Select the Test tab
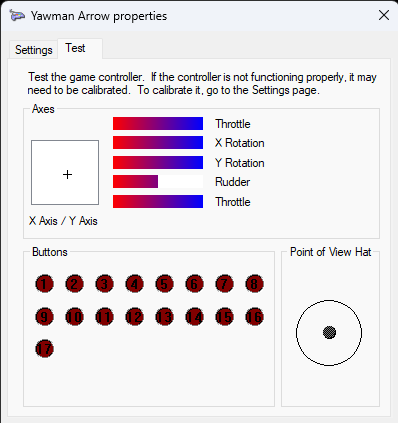Image resolution: width=398 pixels, height=423 pixels. pyautogui.click(x=80, y=49)
